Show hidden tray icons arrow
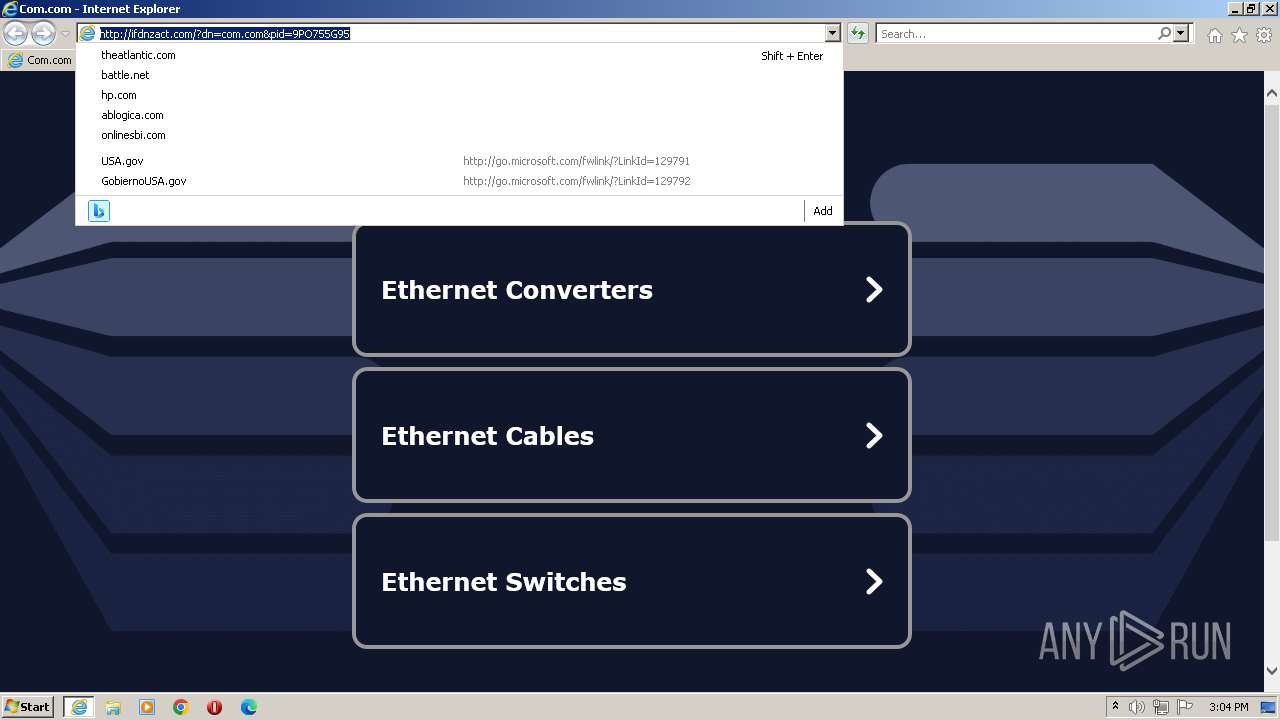 pos(1115,707)
